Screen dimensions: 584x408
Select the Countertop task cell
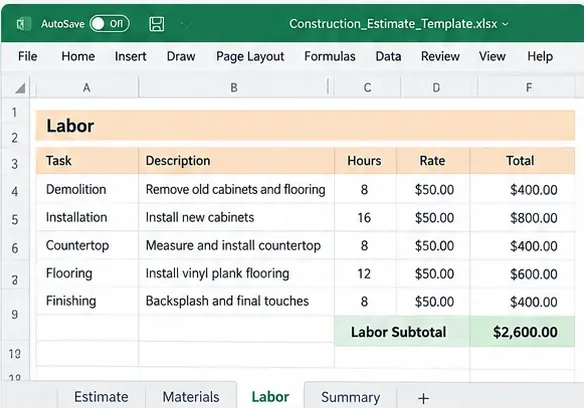click(87, 246)
